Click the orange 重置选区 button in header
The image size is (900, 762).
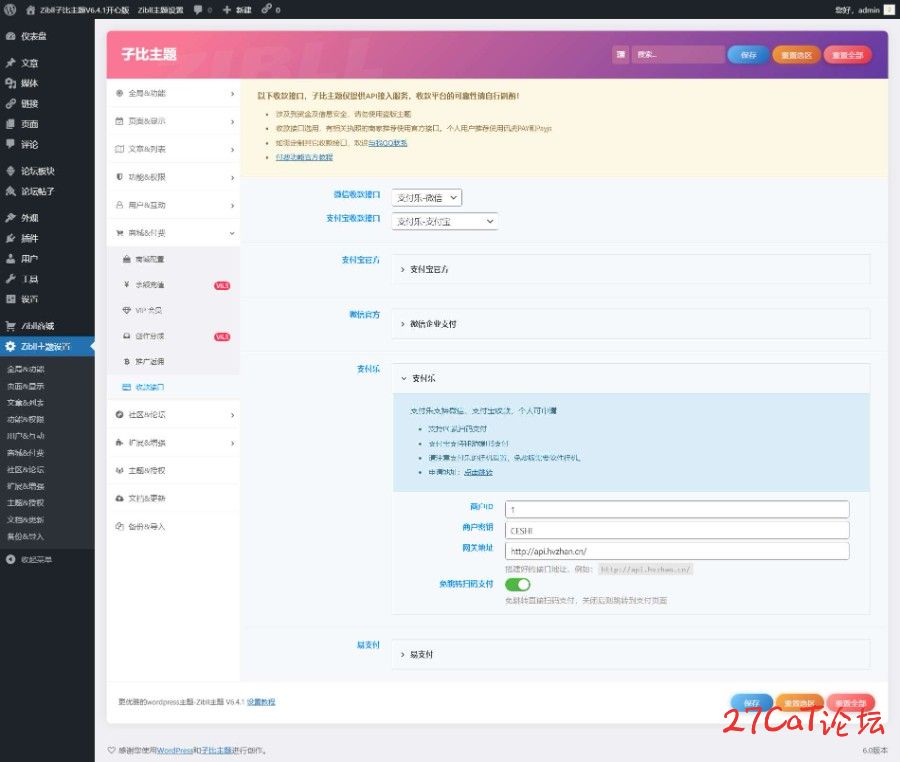(796, 55)
